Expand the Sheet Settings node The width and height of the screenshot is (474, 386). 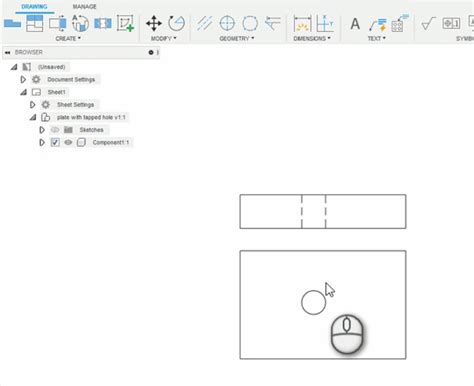[x=32, y=105]
